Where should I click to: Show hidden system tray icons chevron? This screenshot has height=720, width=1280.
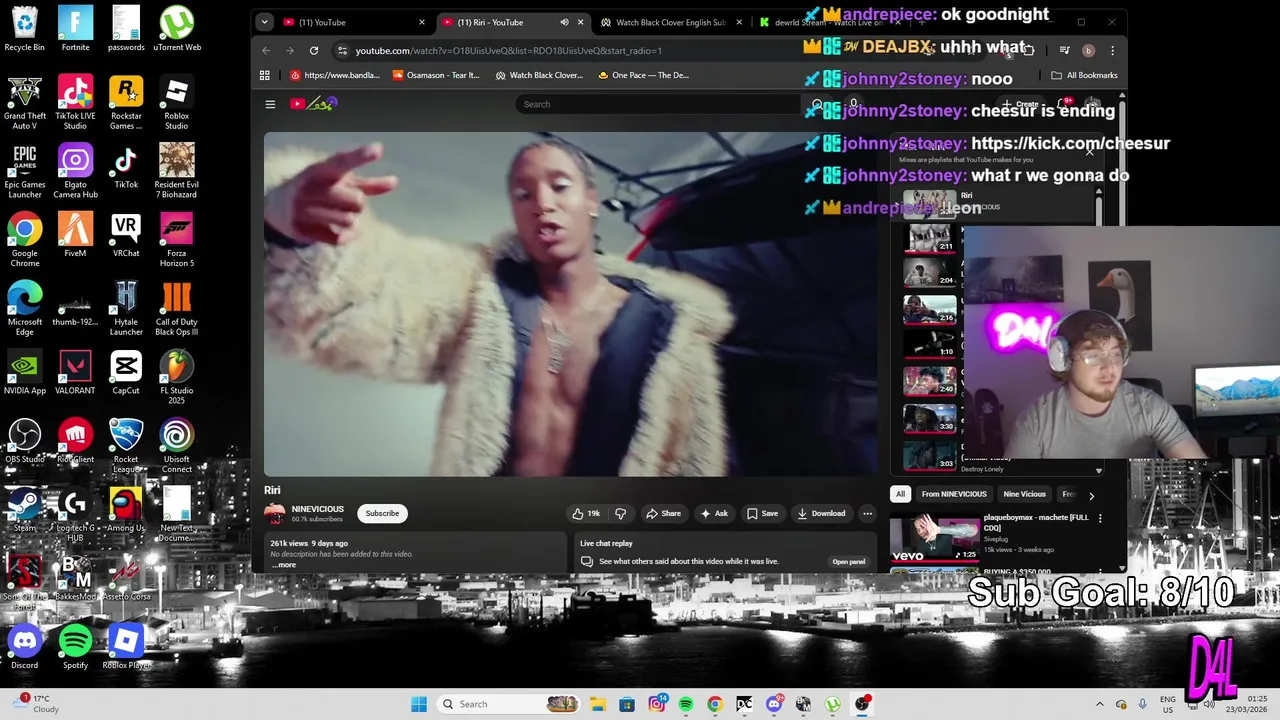tap(1100, 704)
